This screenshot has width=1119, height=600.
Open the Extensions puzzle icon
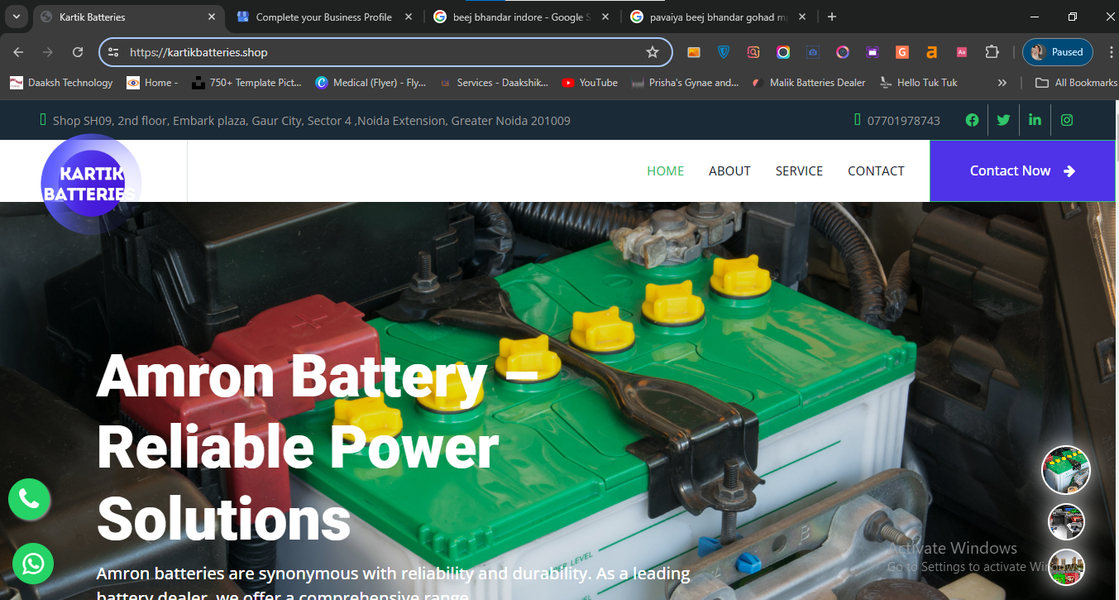coord(992,52)
